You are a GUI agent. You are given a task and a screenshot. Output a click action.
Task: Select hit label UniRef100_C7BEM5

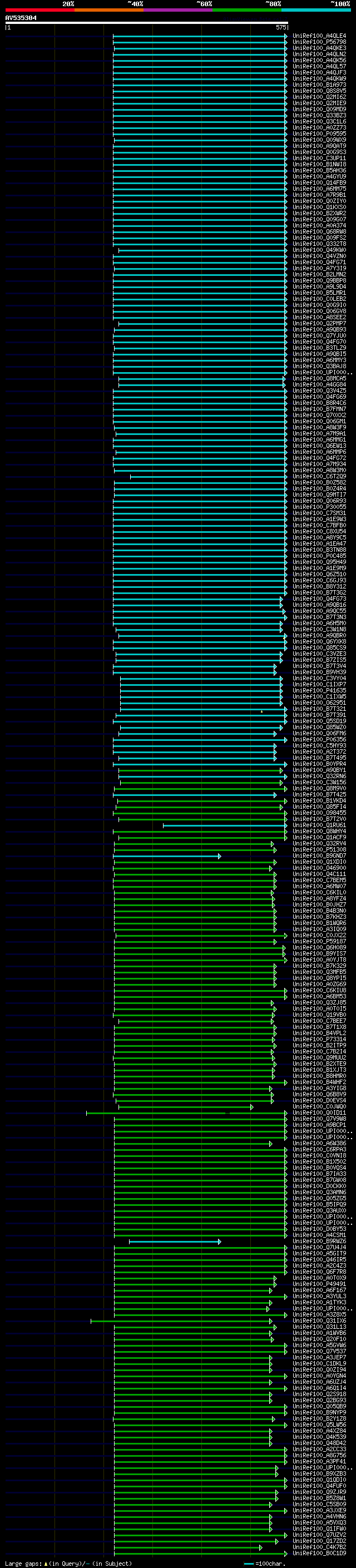[319, 880]
